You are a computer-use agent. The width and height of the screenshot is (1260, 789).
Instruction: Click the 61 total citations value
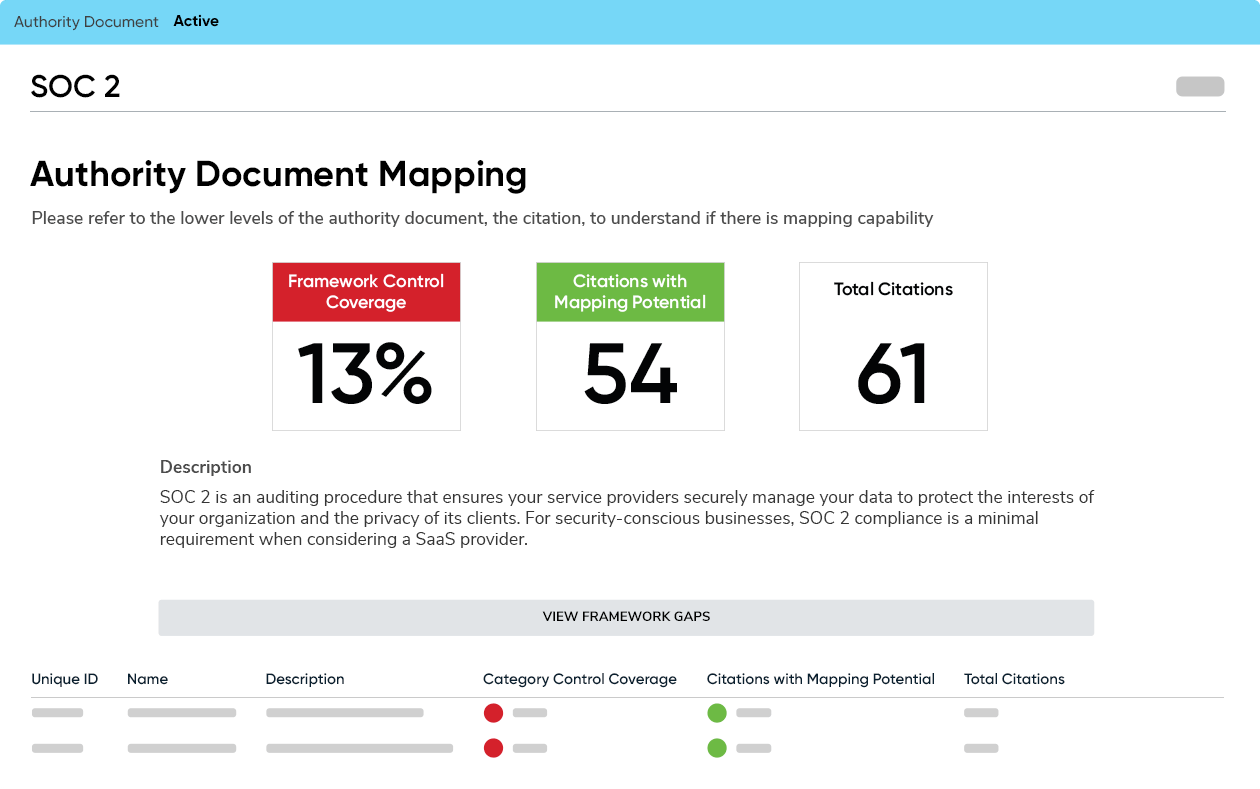click(893, 375)
